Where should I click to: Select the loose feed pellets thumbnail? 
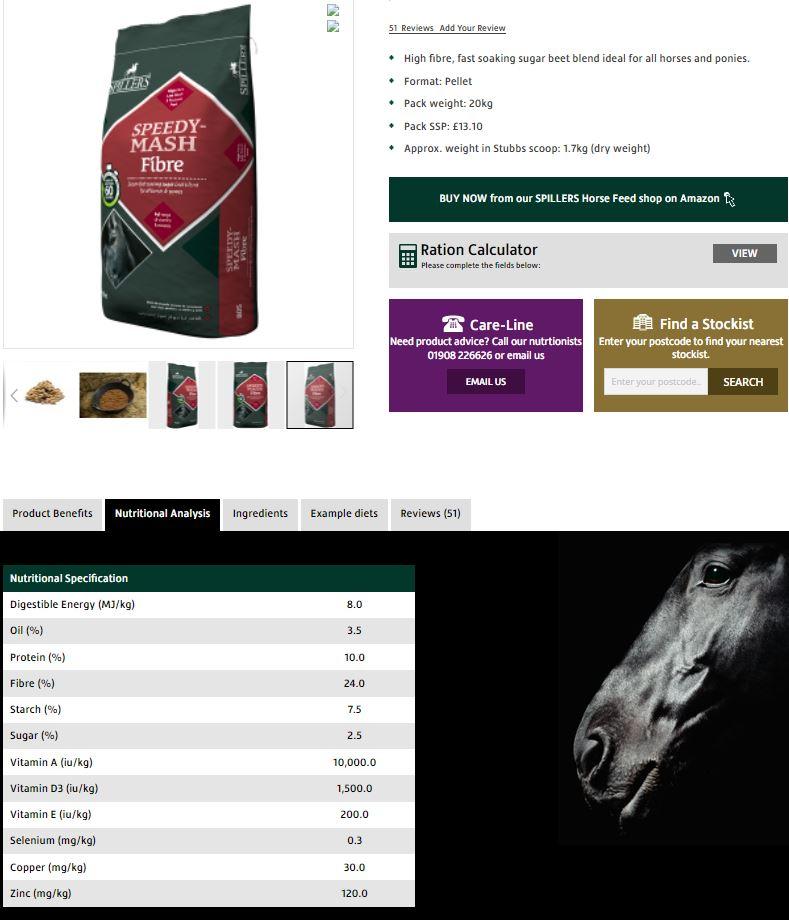(x=45, y=394)
